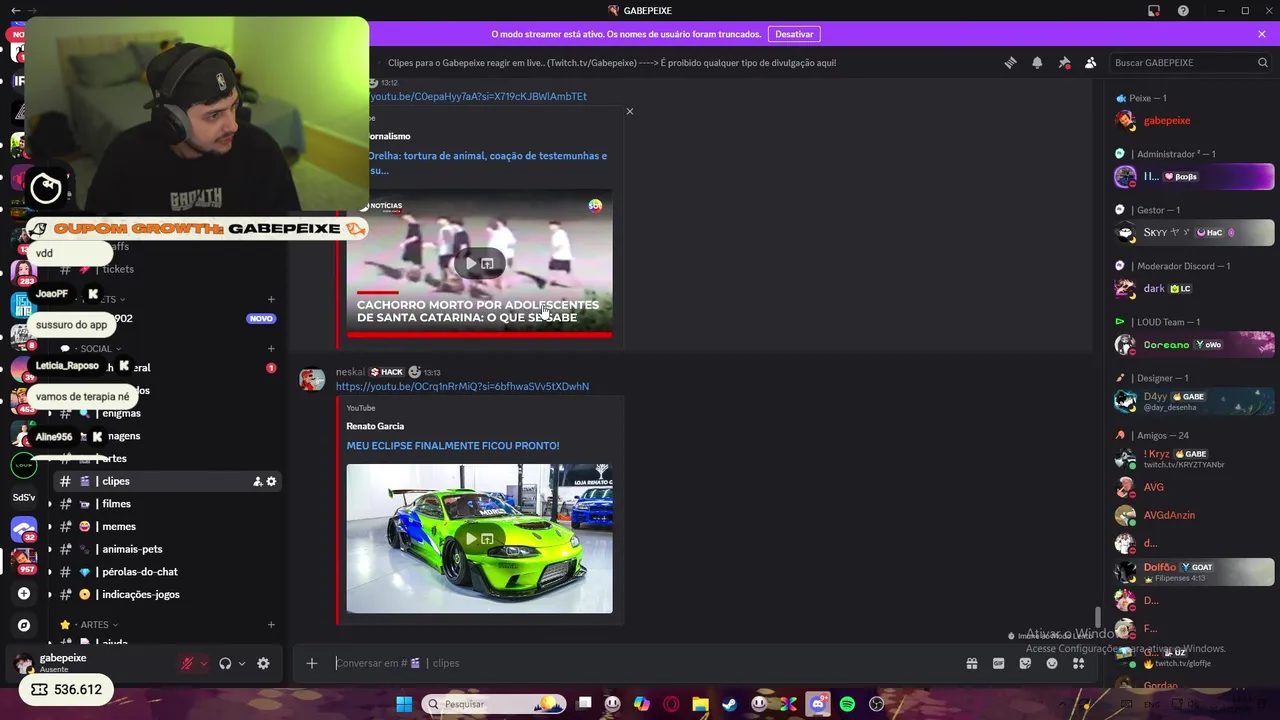Open the apps launcher icon in message bar
1280x720 pixels.
click(x=1078, y=663)
